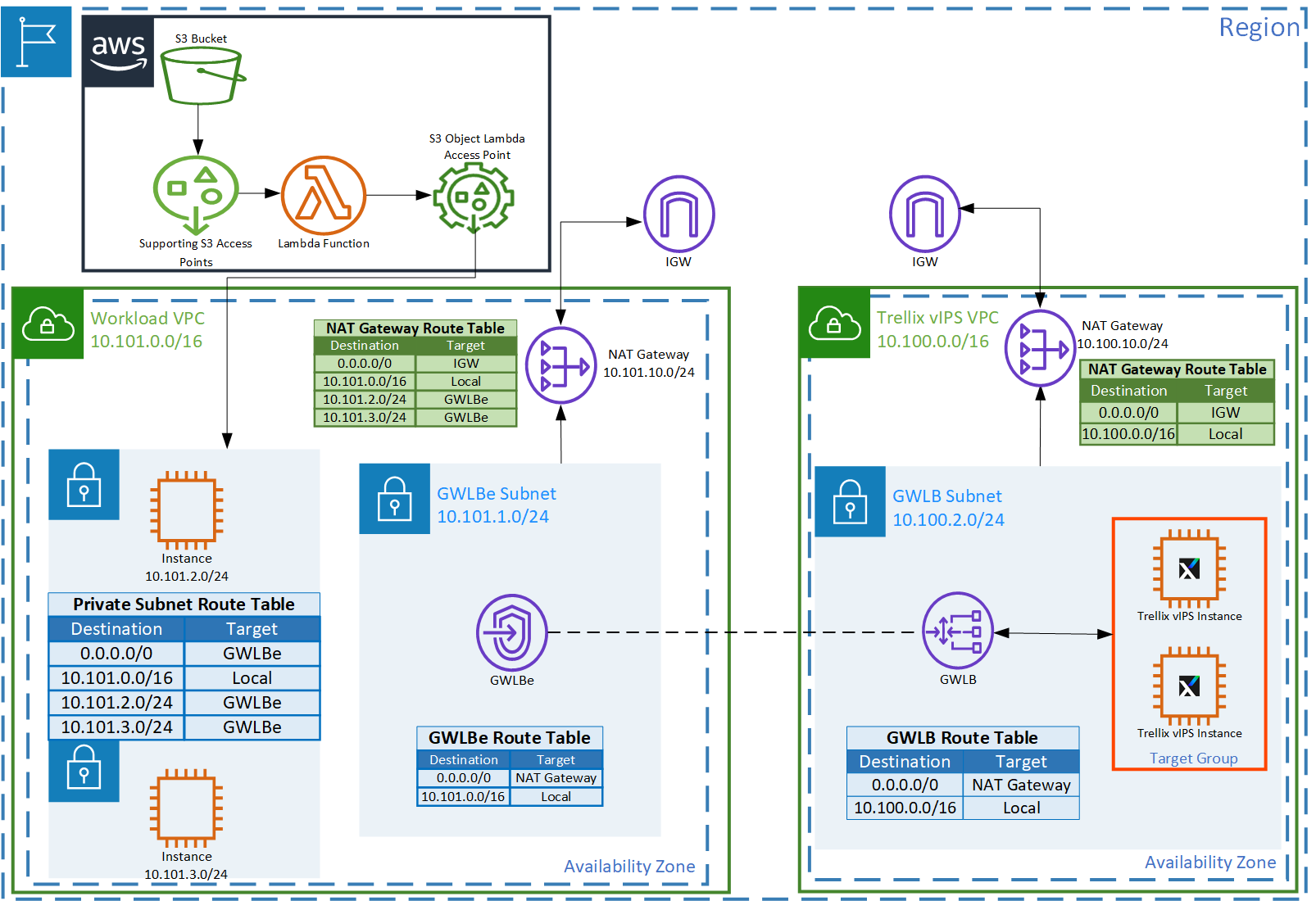Select the GWLBe endpoint icon
1316x901 pixels.
pyautogui.click(x=512, y=632)
